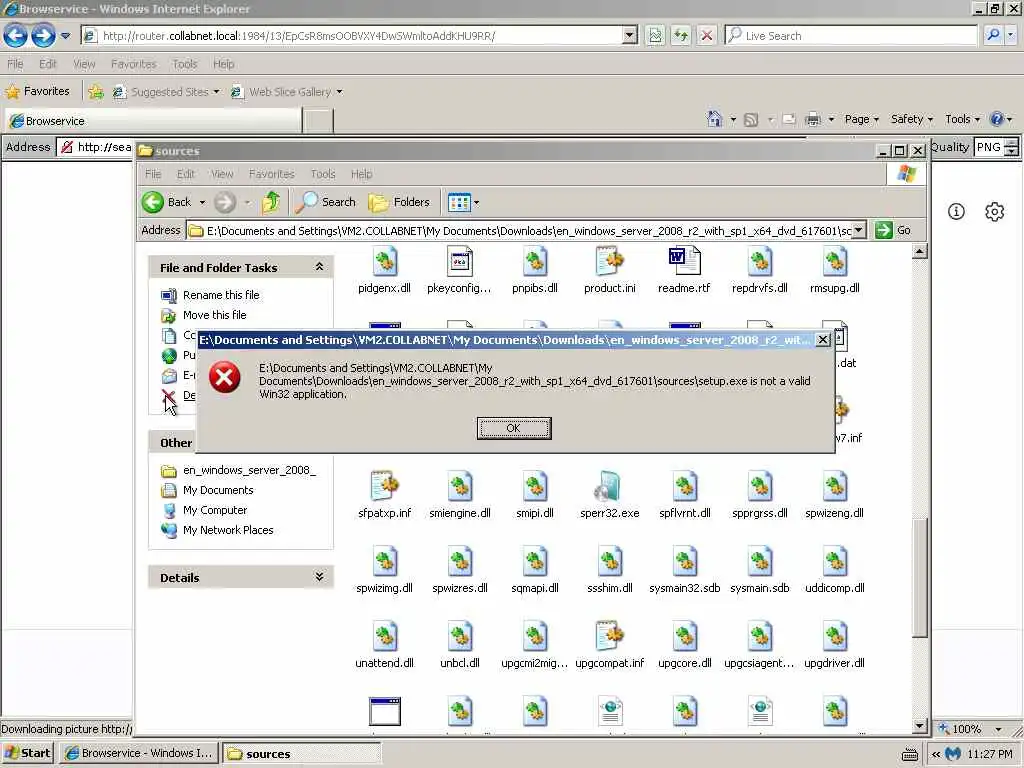The height and width of the screenshot is (768, 1024).
Task: Select the sfpatxp.inf file icon
Action: 385,486
